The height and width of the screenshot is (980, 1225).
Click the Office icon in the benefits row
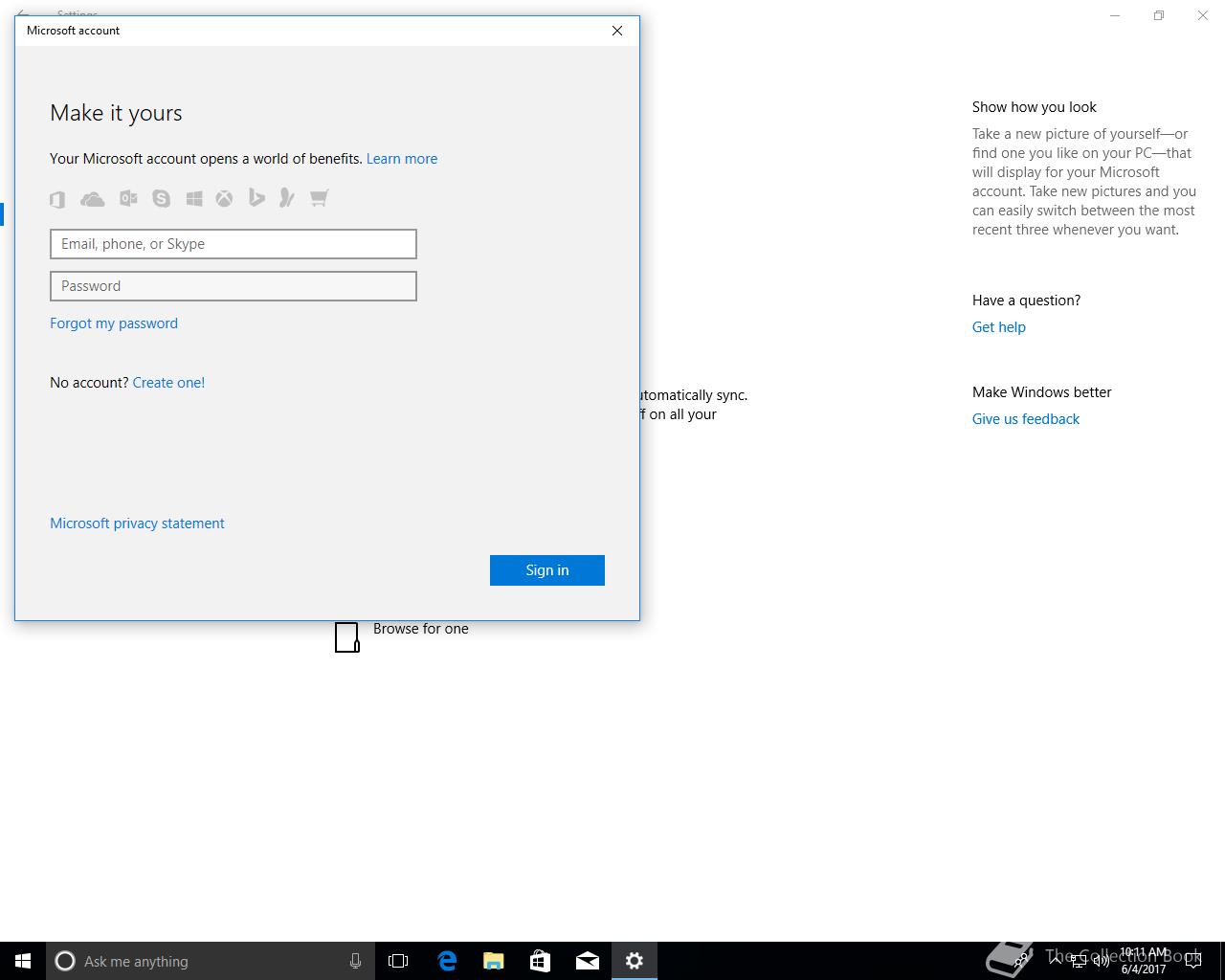tap(57, 199)
